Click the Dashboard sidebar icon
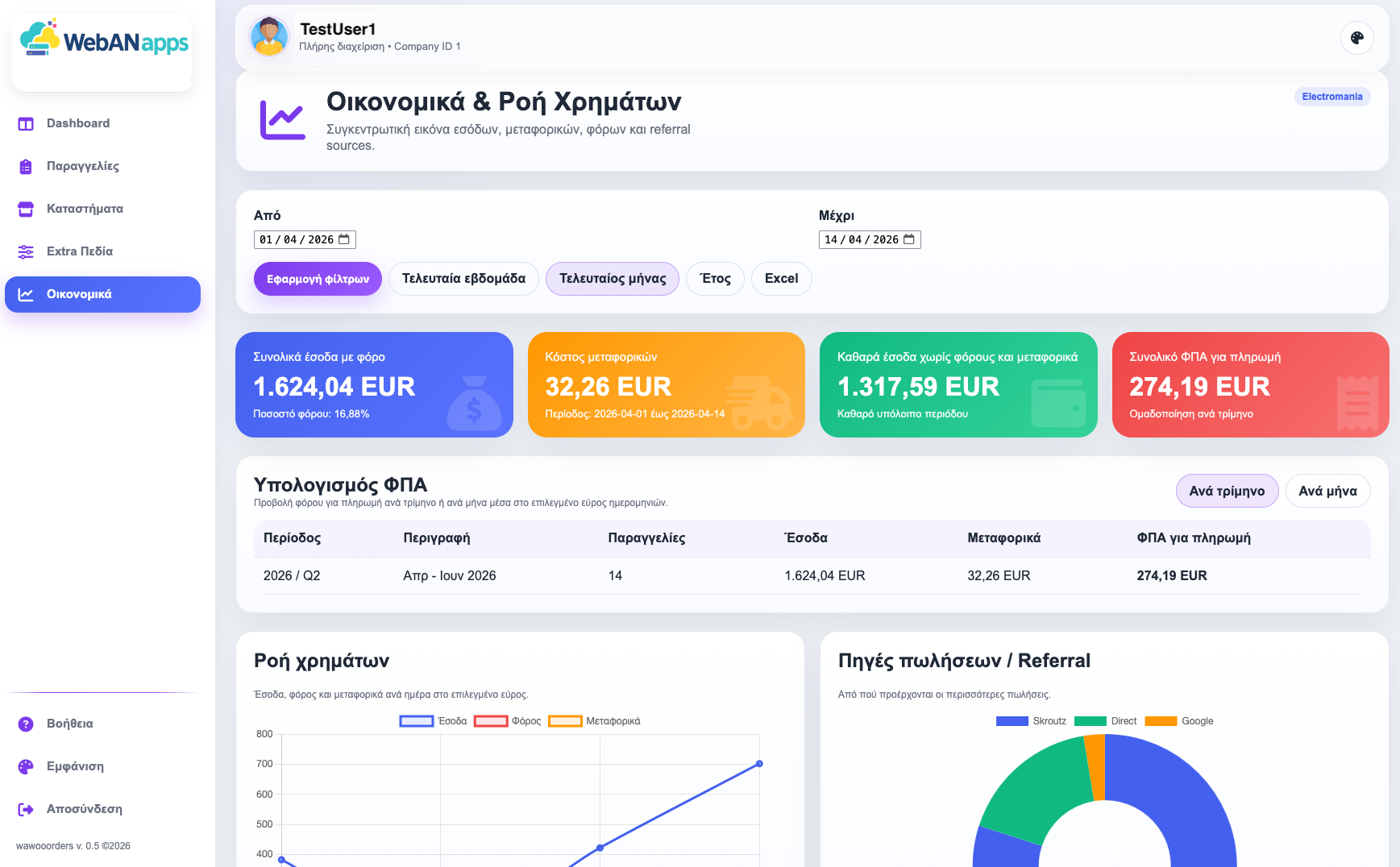 coord(26,123)
